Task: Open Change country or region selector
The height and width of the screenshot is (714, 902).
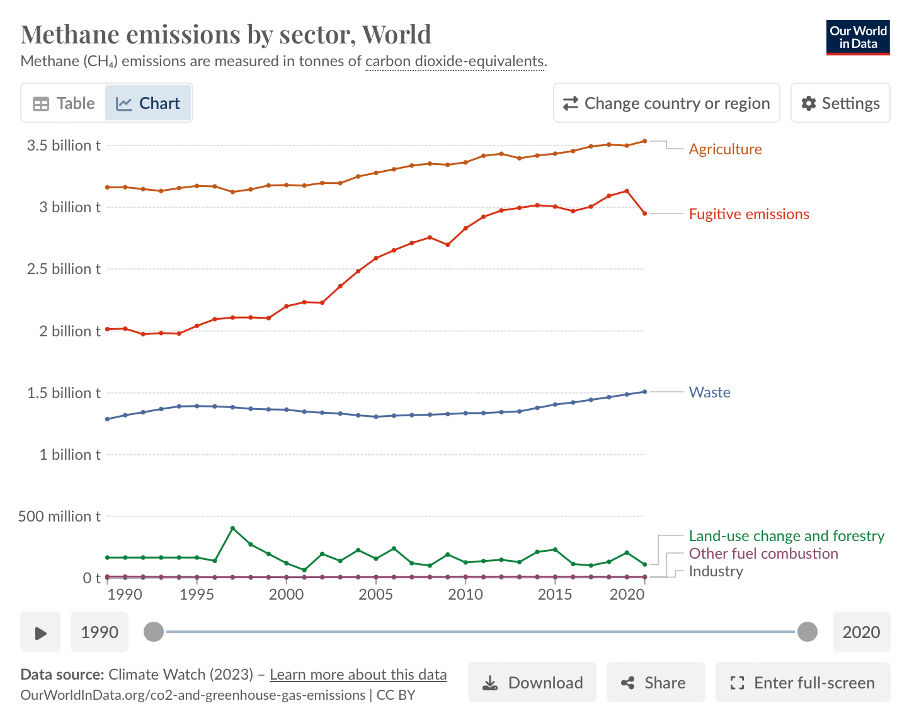Action: [667, 103]
